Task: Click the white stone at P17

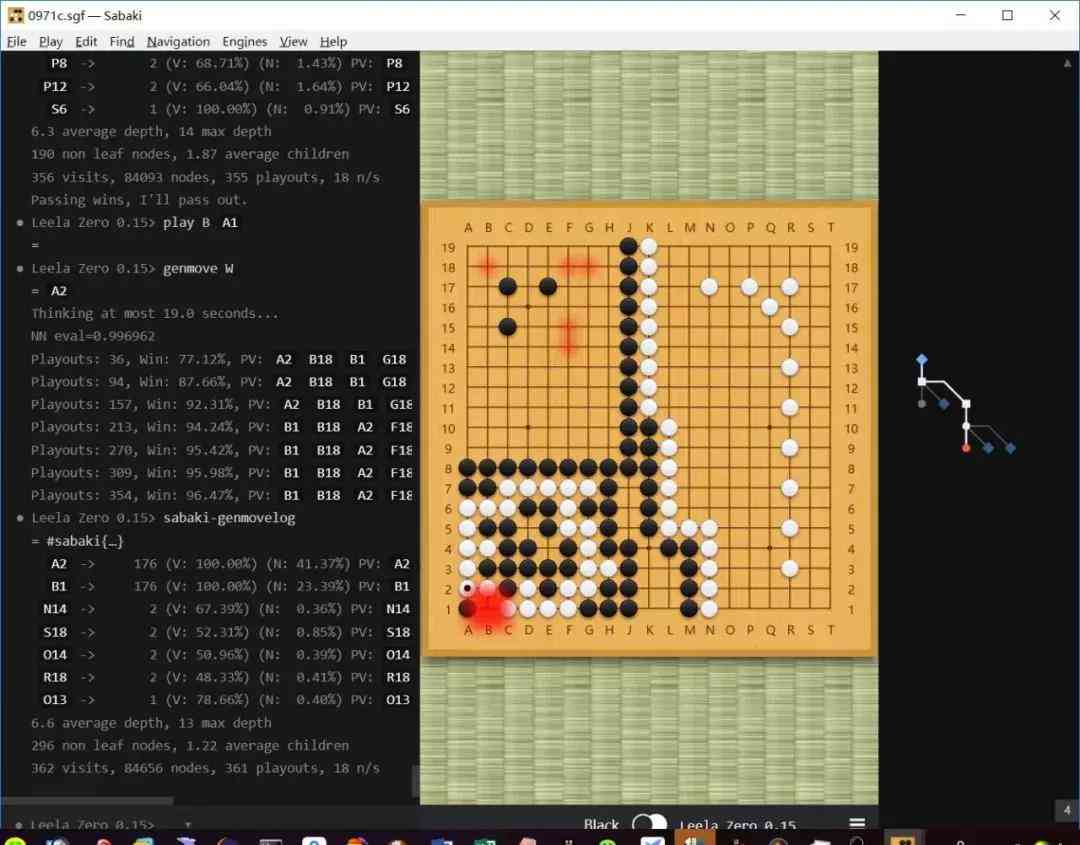Action: point(749,286)
